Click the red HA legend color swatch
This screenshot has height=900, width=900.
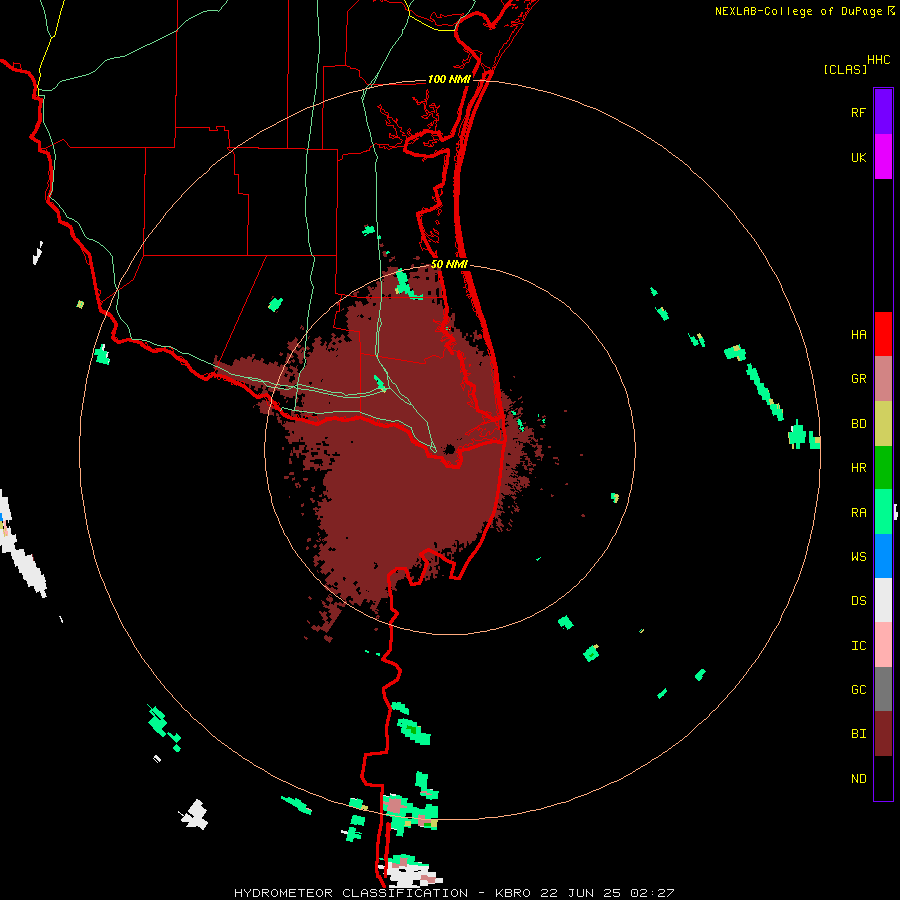coord(883,334)
